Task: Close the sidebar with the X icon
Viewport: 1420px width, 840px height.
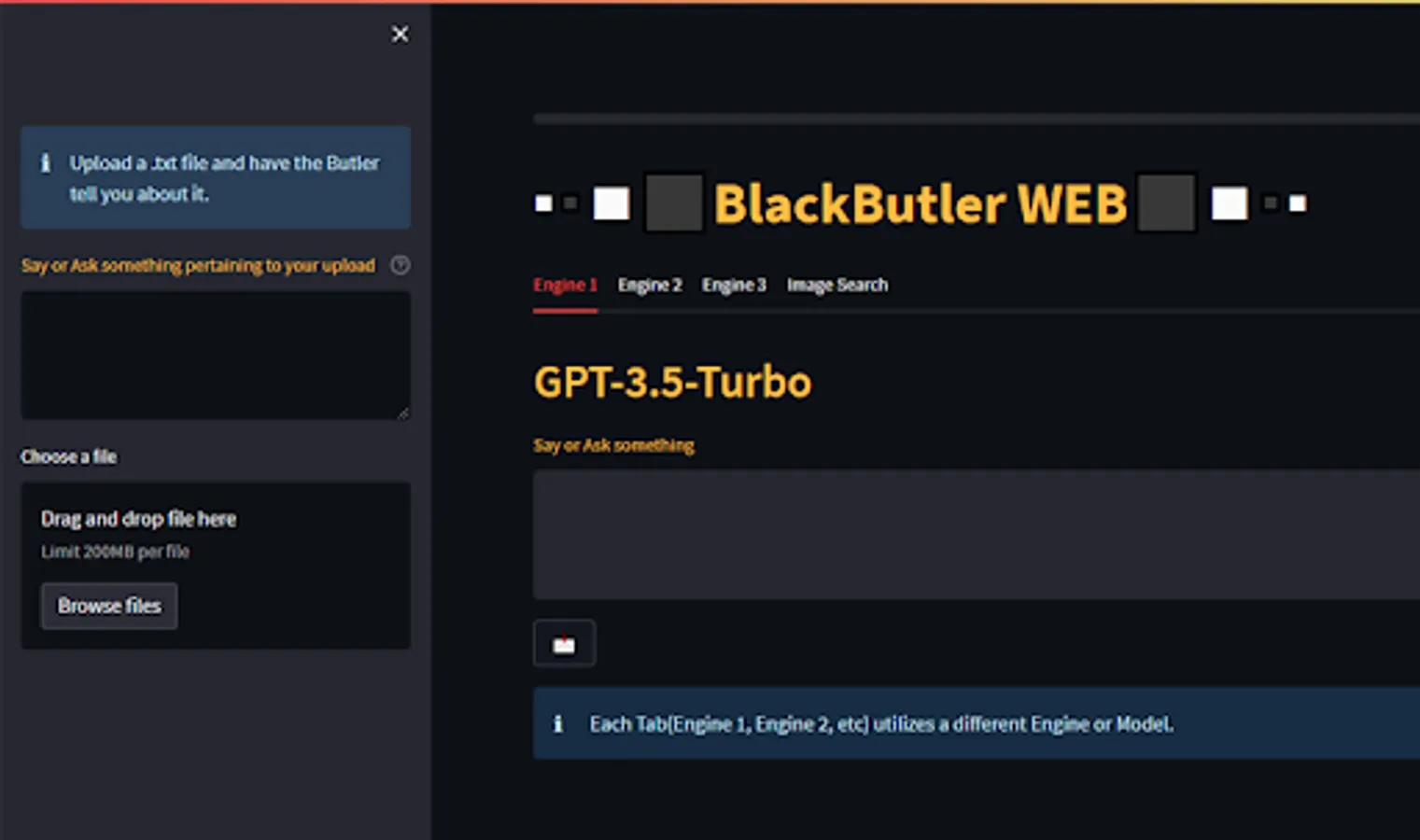Action: point(400,35)
